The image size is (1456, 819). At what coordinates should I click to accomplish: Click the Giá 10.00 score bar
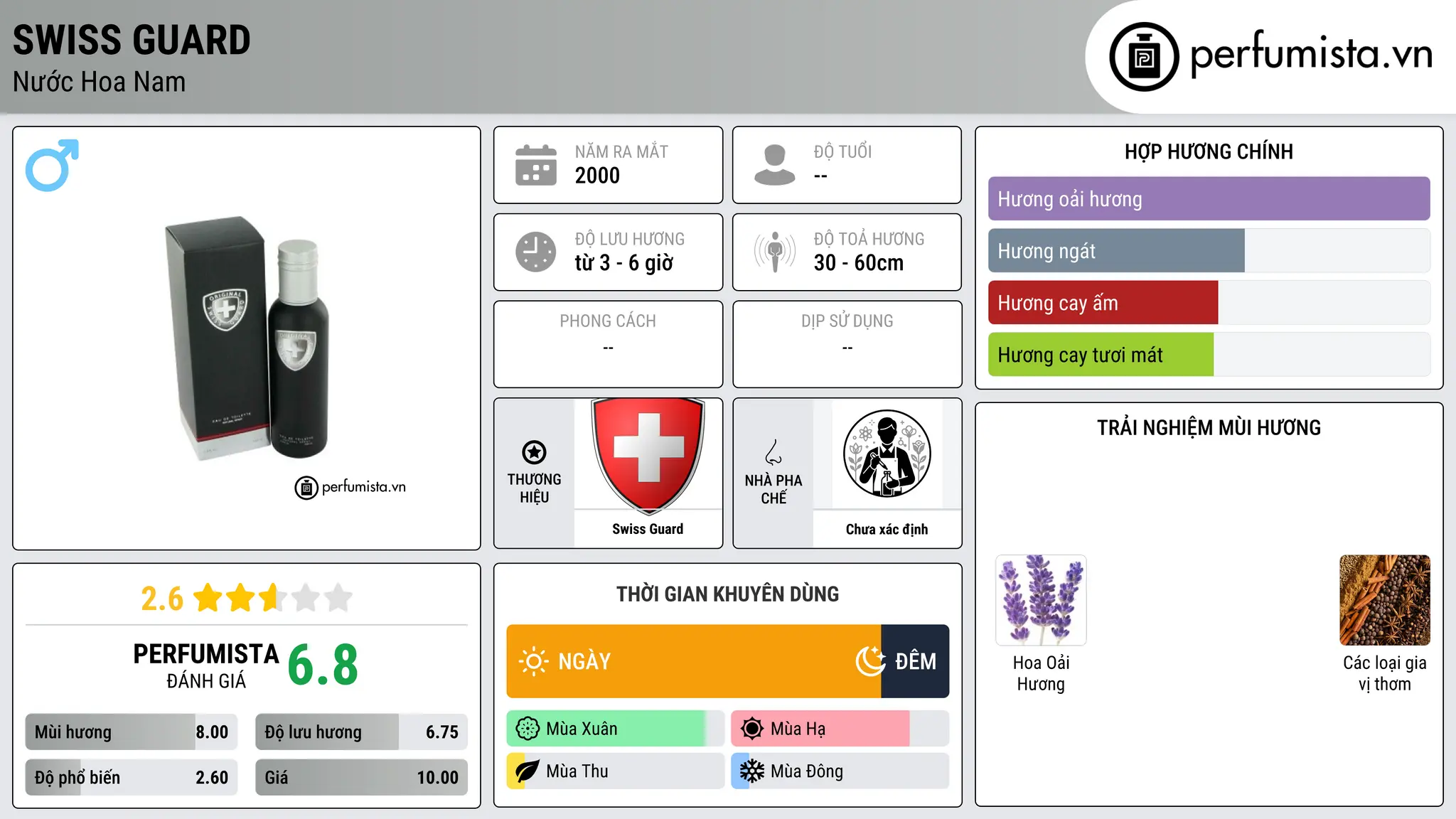click(362, 778)
